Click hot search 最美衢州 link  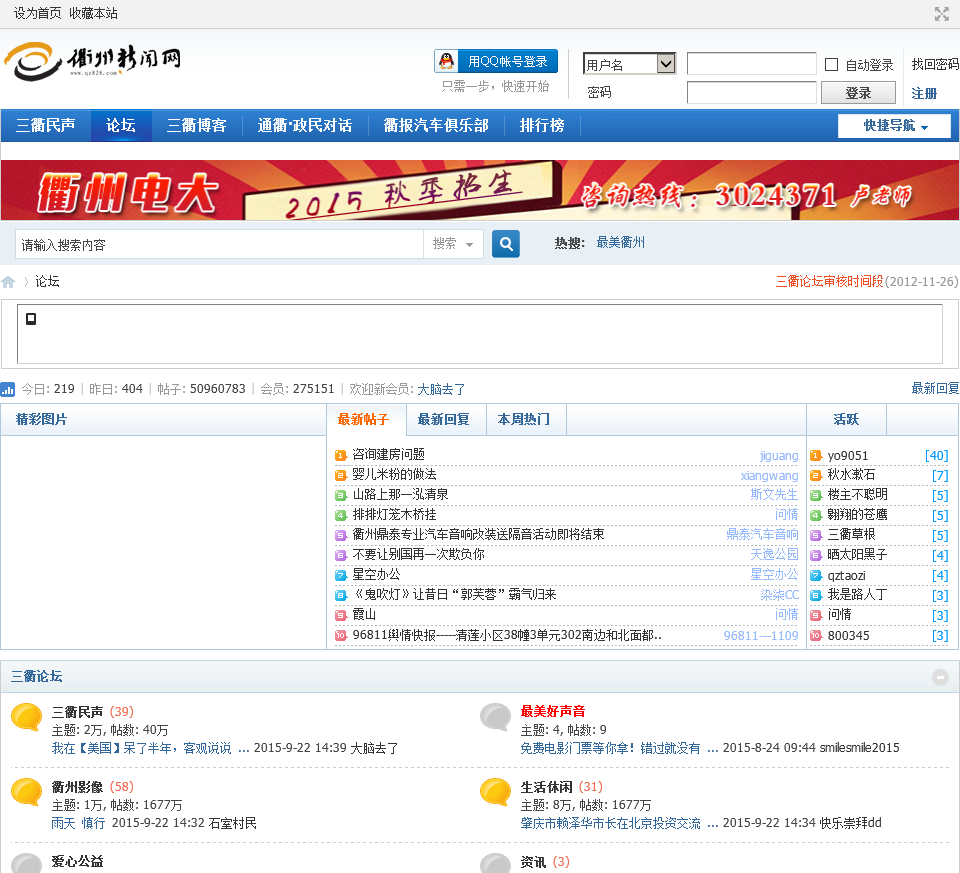(620, 242)
